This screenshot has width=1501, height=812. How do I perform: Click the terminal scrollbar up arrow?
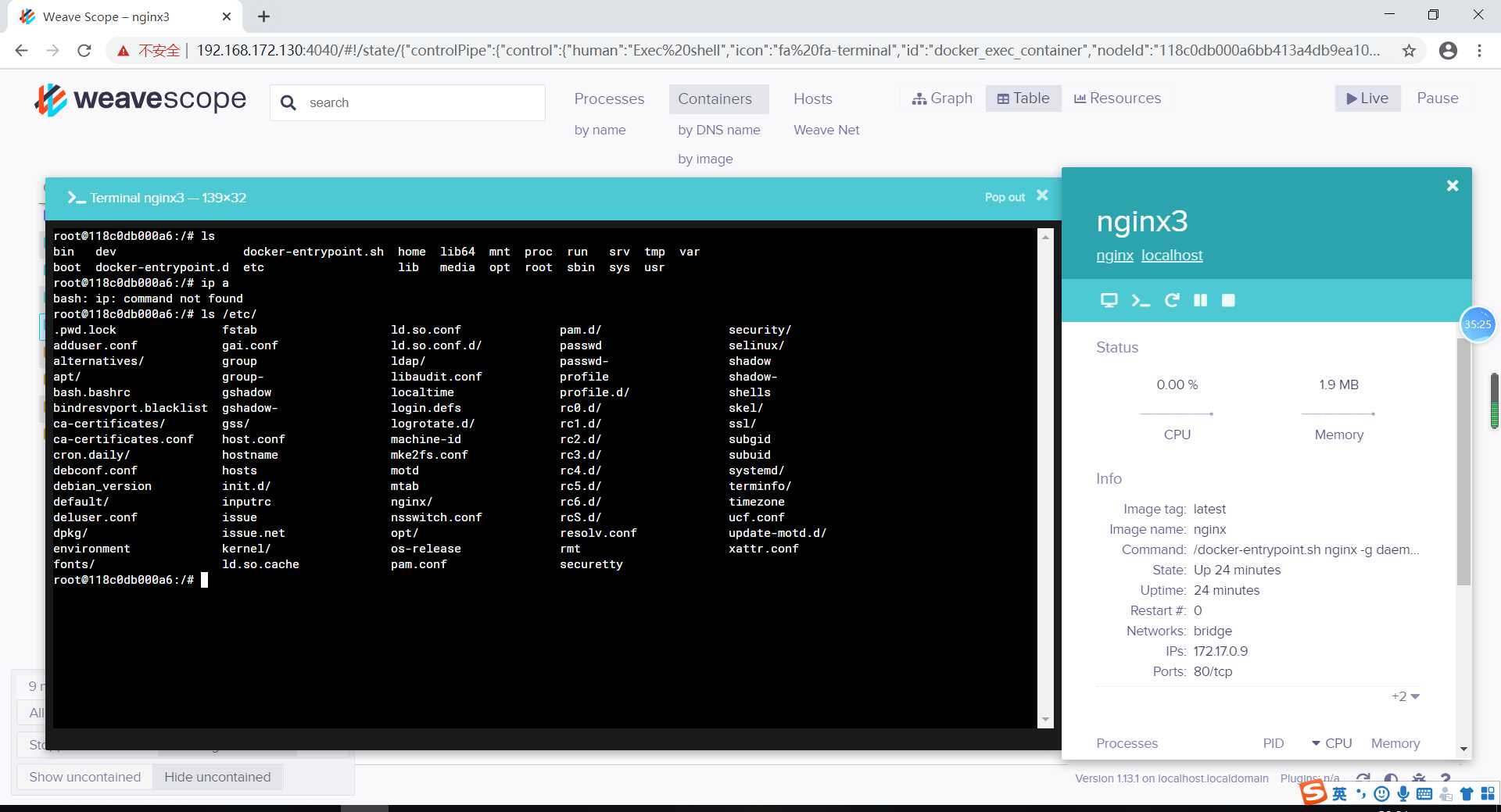[1045, 236]
